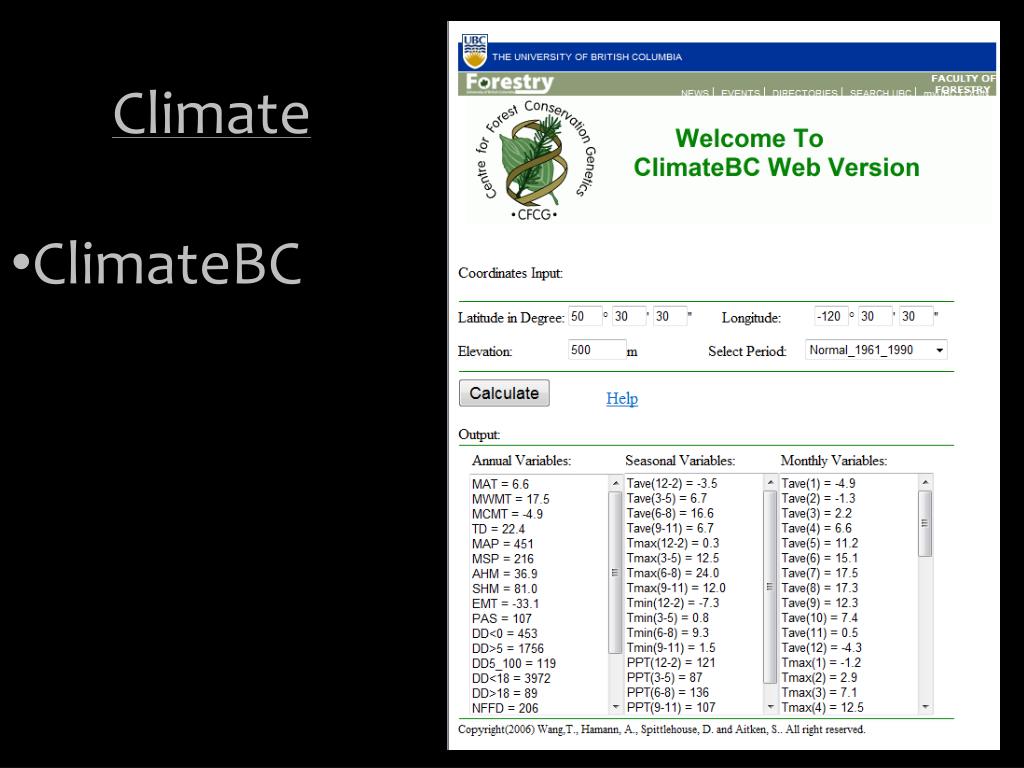Select the 'PPT(3-5) = 87' row

[664, 677]
